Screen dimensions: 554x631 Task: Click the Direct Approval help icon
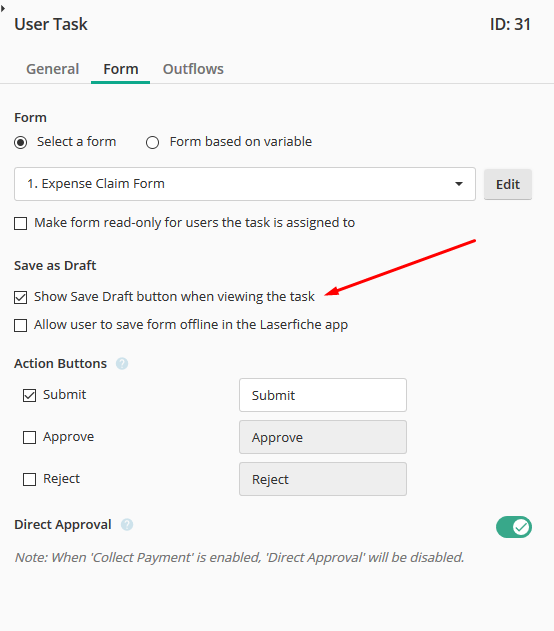127,525
